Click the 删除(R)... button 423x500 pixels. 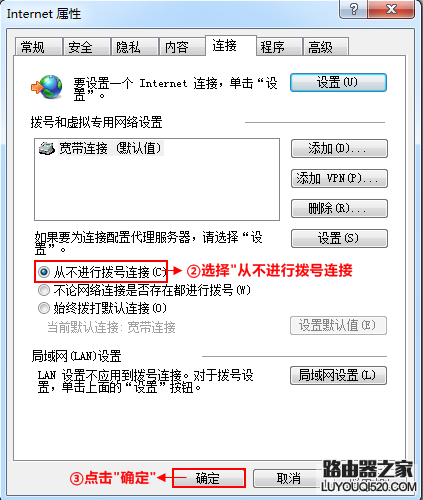[339, 209]
